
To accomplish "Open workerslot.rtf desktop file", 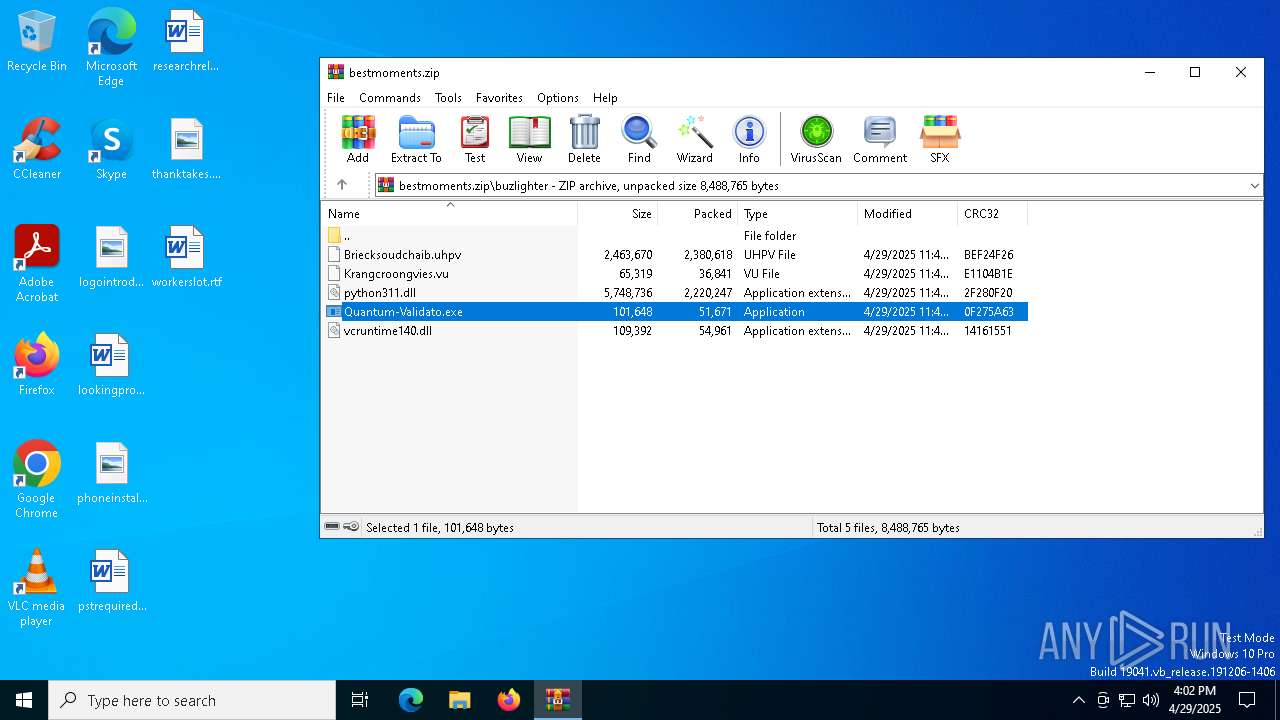I will 186,257.
